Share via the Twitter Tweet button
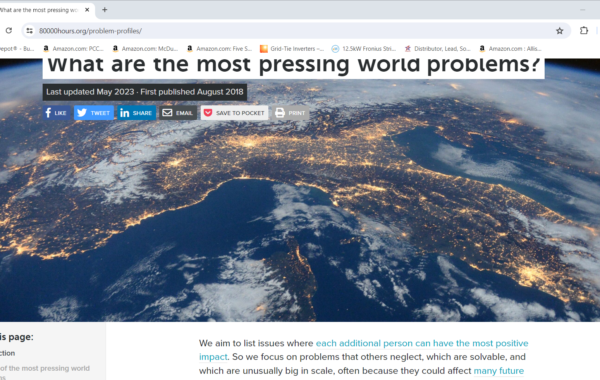Viewport: 600px width, 380px height. 94,113
